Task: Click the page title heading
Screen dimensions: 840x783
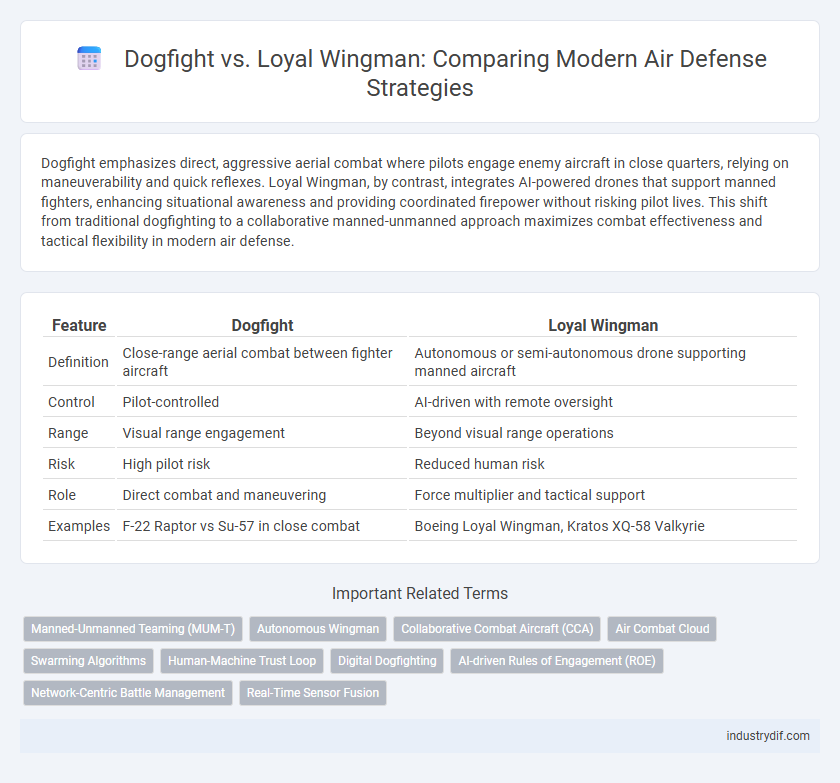Action: [x=445, y=73]
